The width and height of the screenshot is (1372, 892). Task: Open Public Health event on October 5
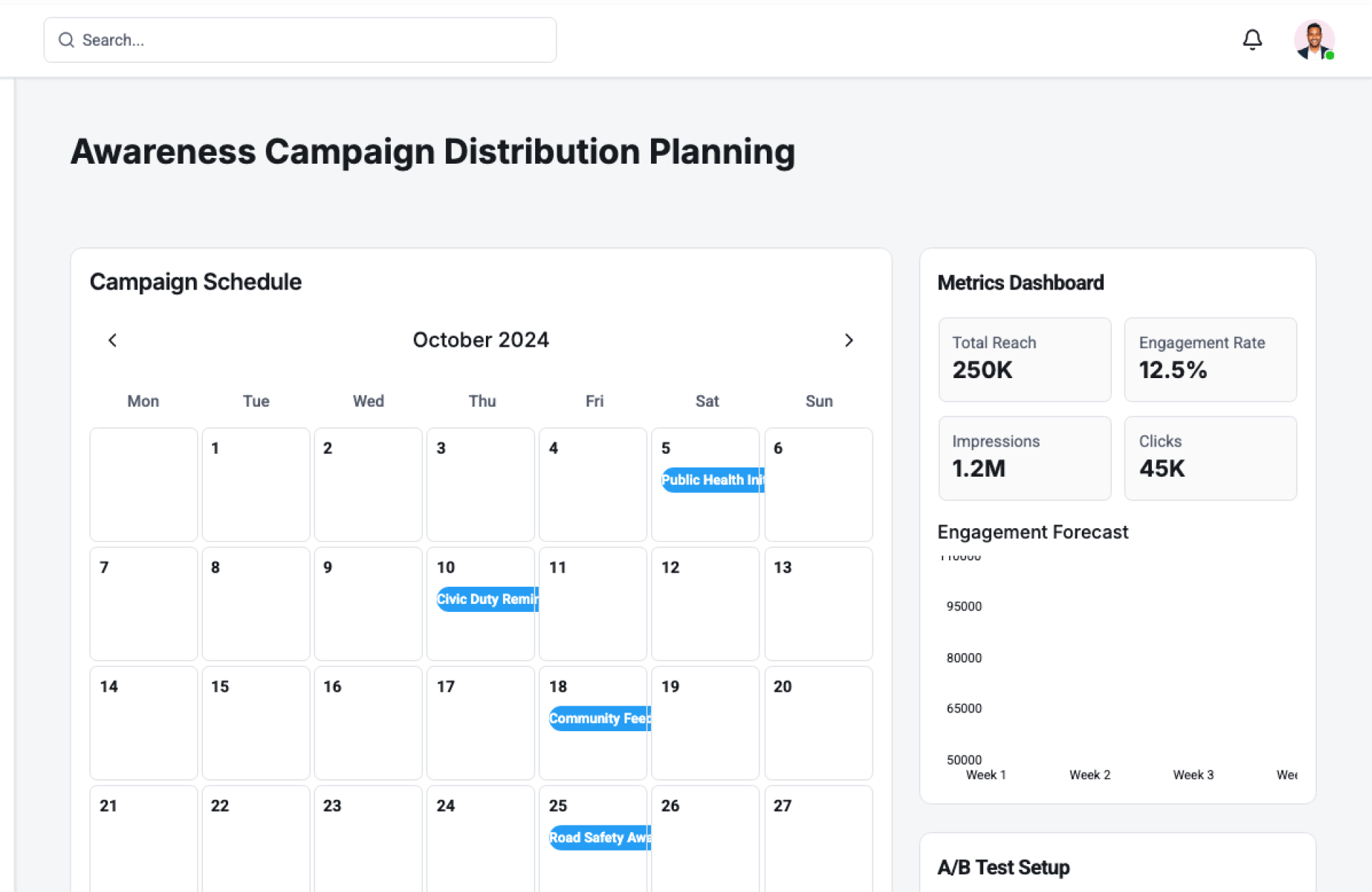[x=712, y=480]
